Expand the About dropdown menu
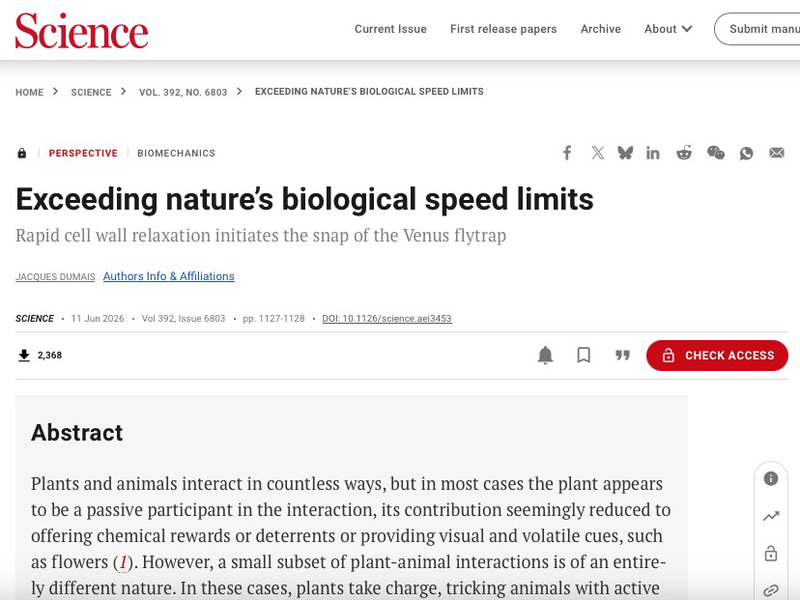 coord(668,29)
